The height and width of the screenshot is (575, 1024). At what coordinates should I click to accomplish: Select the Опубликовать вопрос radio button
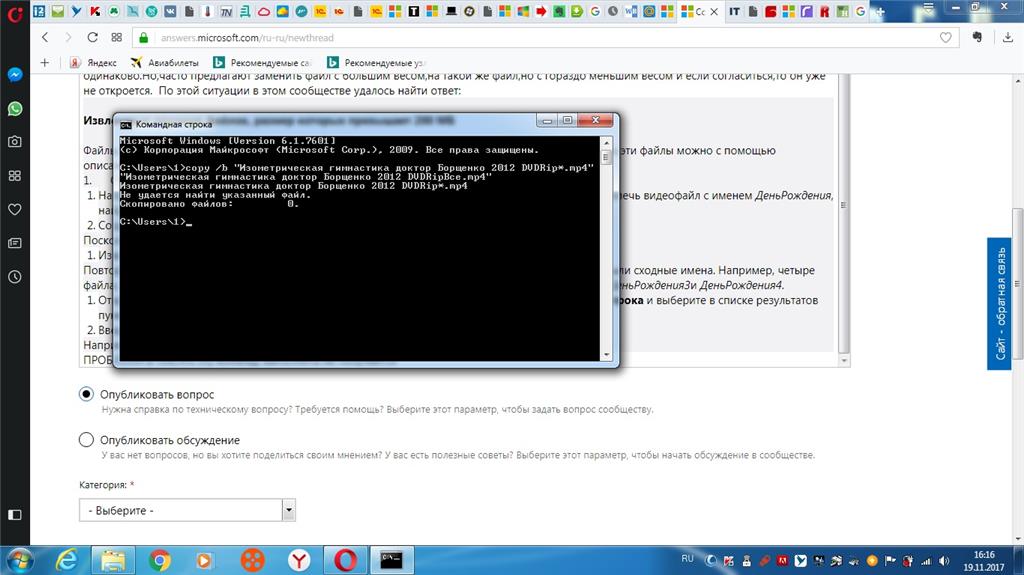click(86, 394)
